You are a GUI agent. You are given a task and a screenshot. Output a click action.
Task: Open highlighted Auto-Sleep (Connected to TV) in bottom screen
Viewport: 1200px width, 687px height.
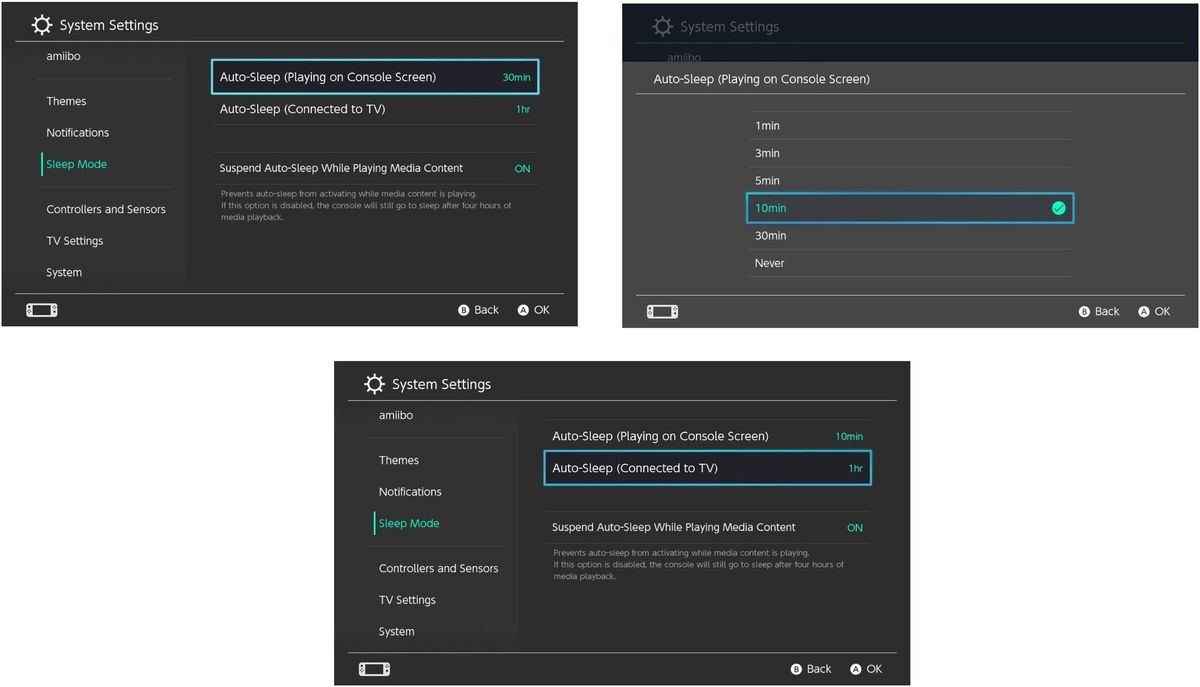click(708, 468)
